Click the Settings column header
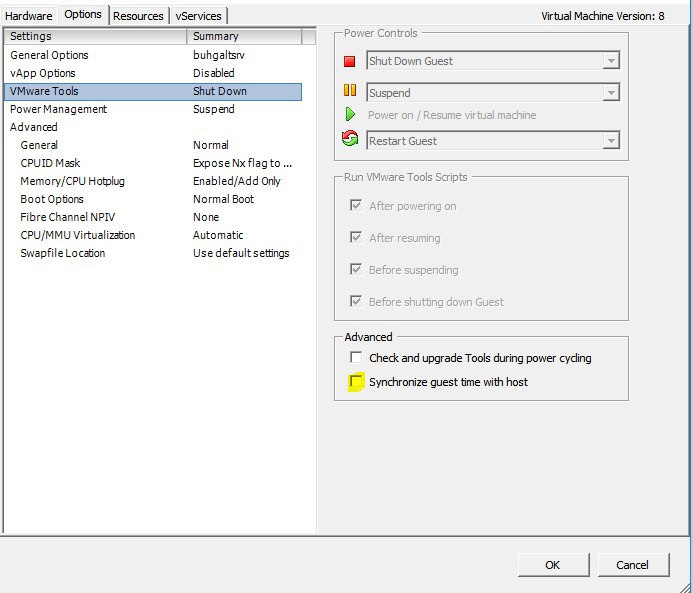 click(95, 36)
